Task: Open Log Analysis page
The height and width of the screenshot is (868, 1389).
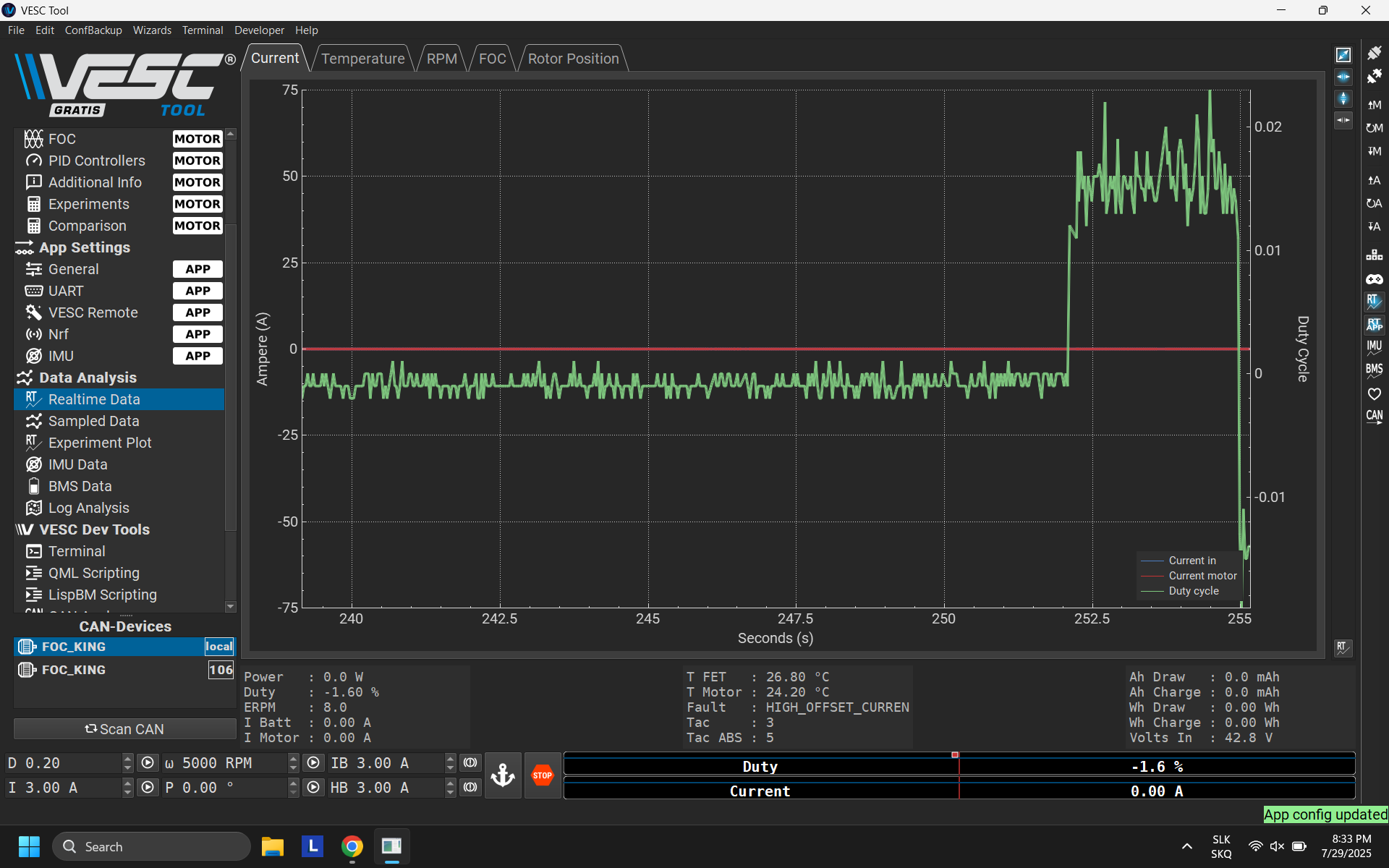Action: click(119, 508)
